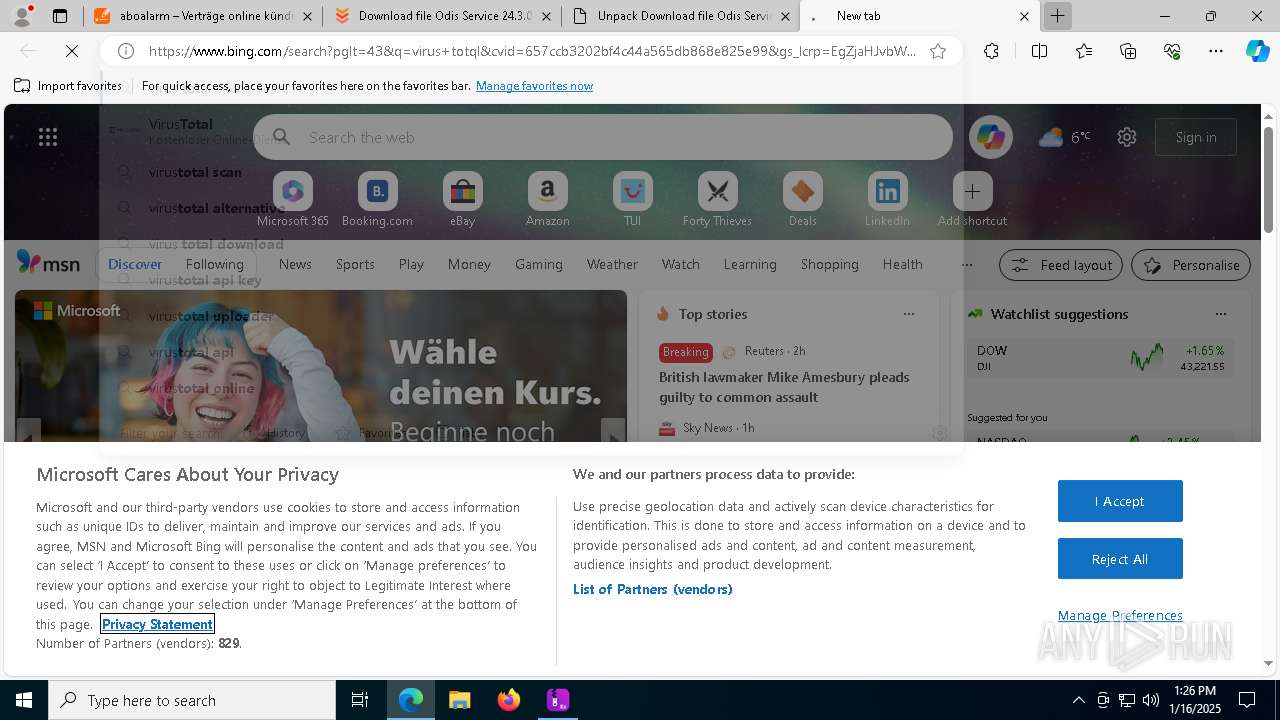Click the Sign in button

point(1196,137)
